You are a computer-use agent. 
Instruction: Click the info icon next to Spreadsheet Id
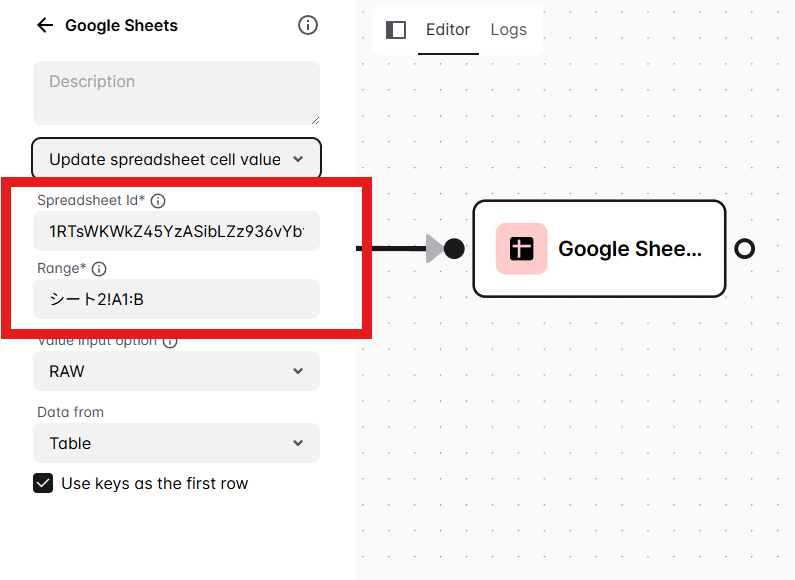coord(158,201)
